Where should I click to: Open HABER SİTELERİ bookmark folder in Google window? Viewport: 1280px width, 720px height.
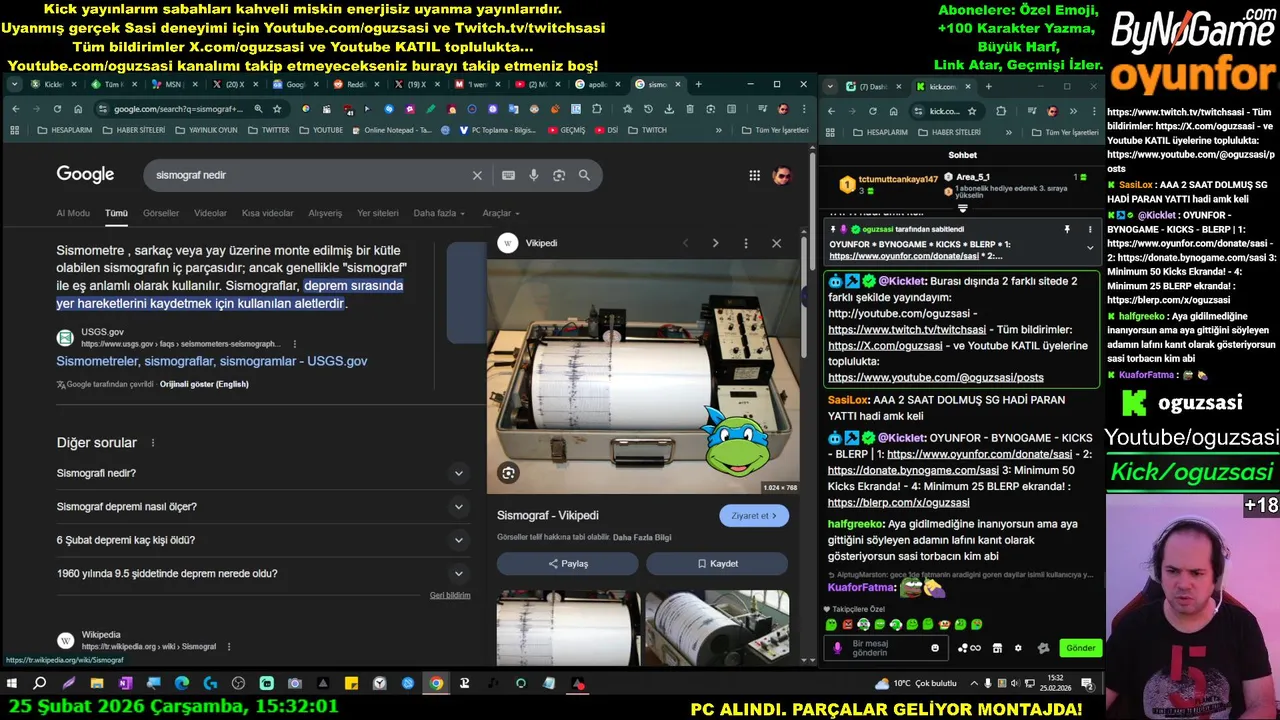coord(134,130)
